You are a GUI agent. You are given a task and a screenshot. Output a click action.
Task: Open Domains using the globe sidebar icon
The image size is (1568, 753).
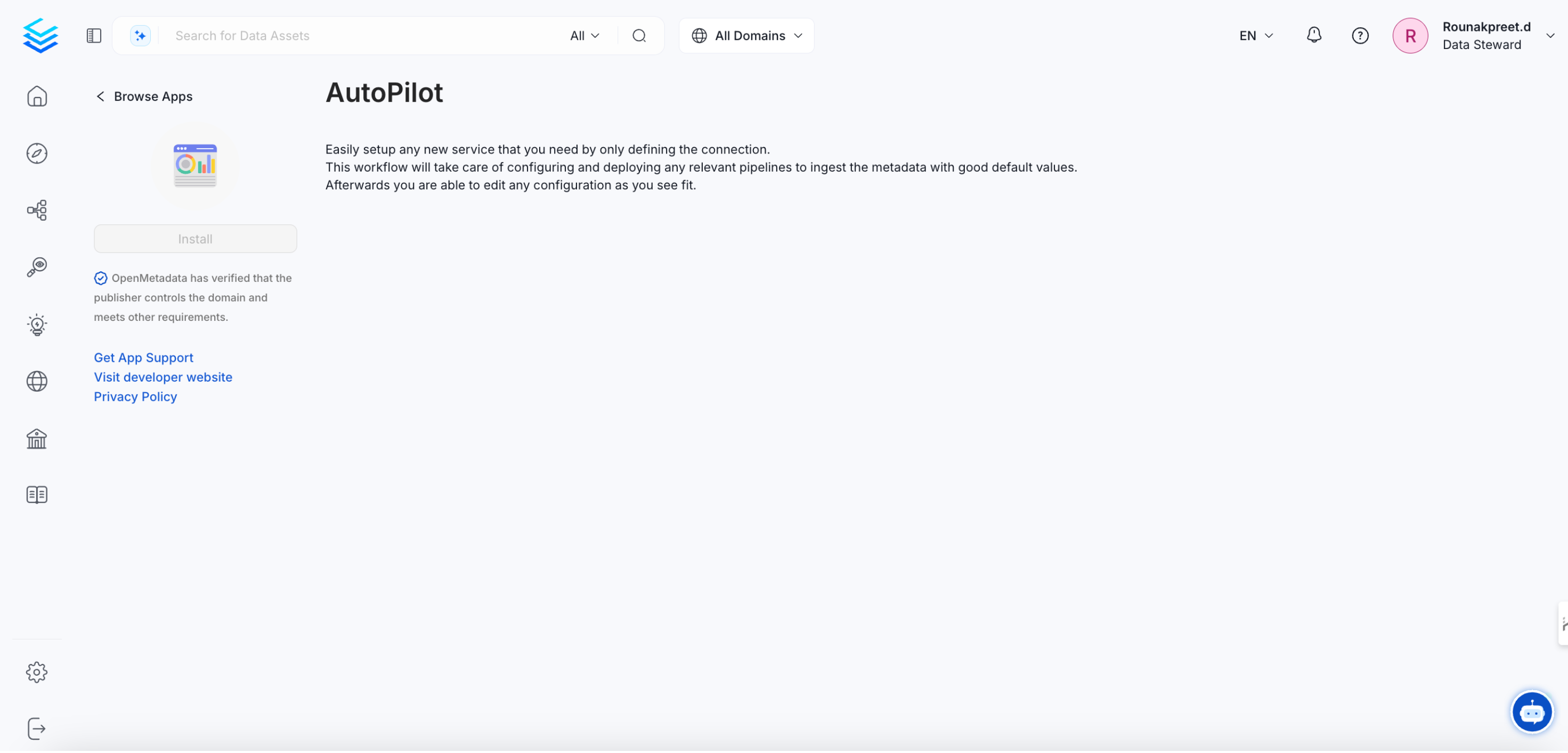[x=37, y=382]
